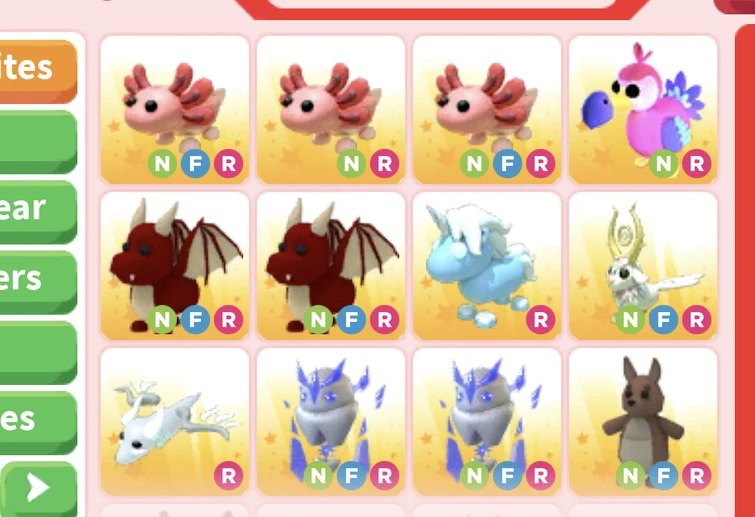Select the first axolotl pet with NFR tags

tap(175, 110)
